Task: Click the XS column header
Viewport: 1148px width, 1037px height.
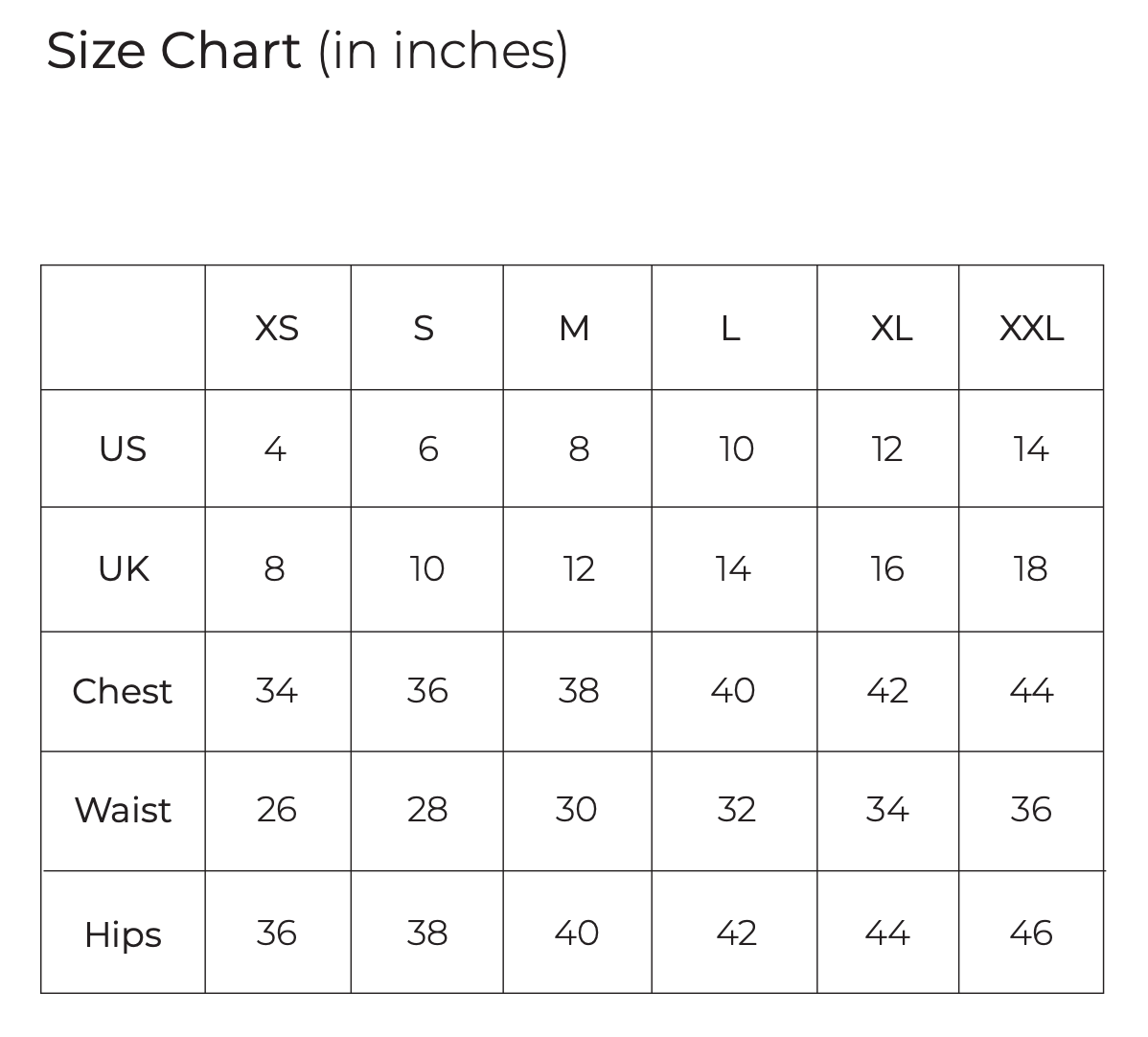Action: click(x=277, y=329)
